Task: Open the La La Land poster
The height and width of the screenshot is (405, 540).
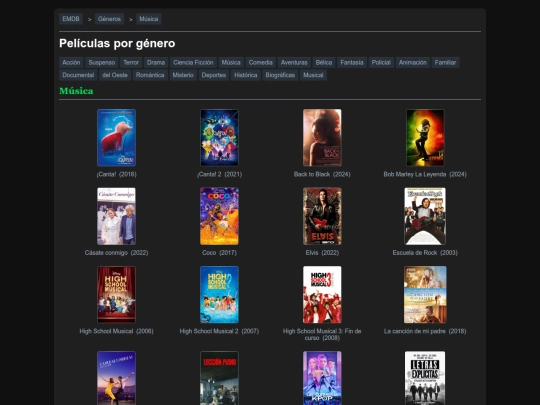Action: (116, 378)
